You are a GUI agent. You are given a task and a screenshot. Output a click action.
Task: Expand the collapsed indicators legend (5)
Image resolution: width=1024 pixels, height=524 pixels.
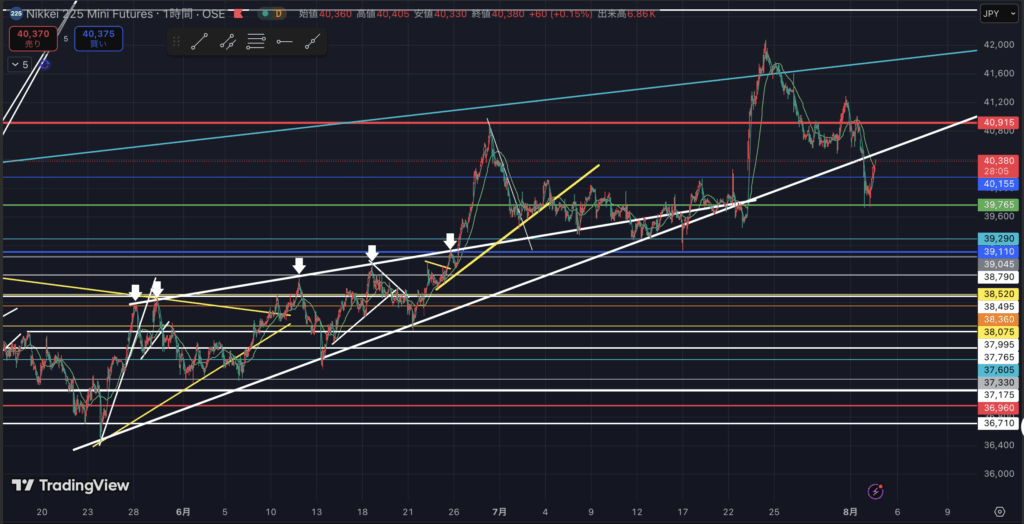click(x=19, y=64)
